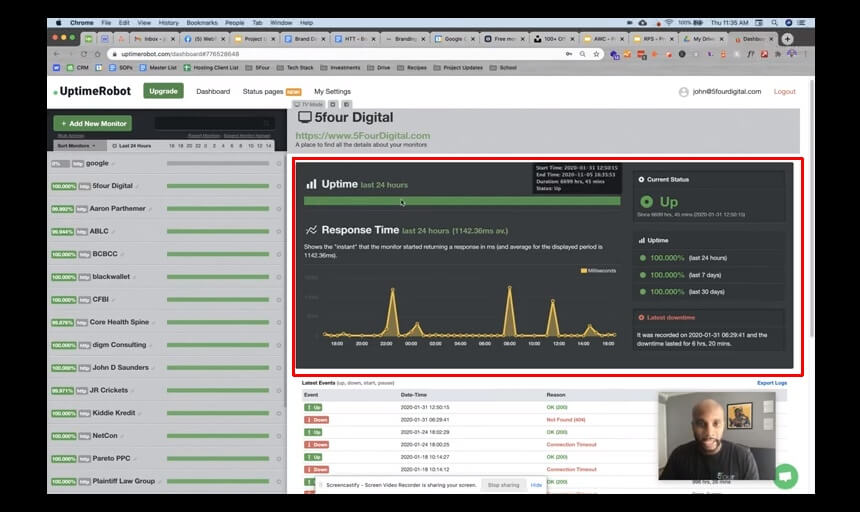Viewport: 860px width, 512px height.
Task: Click the gear icon on the NetCon row
Action: (279, 436)
